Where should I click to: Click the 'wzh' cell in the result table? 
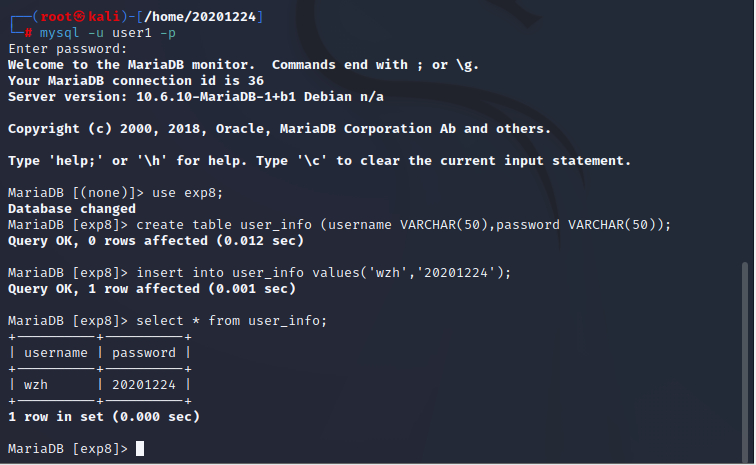35,385
